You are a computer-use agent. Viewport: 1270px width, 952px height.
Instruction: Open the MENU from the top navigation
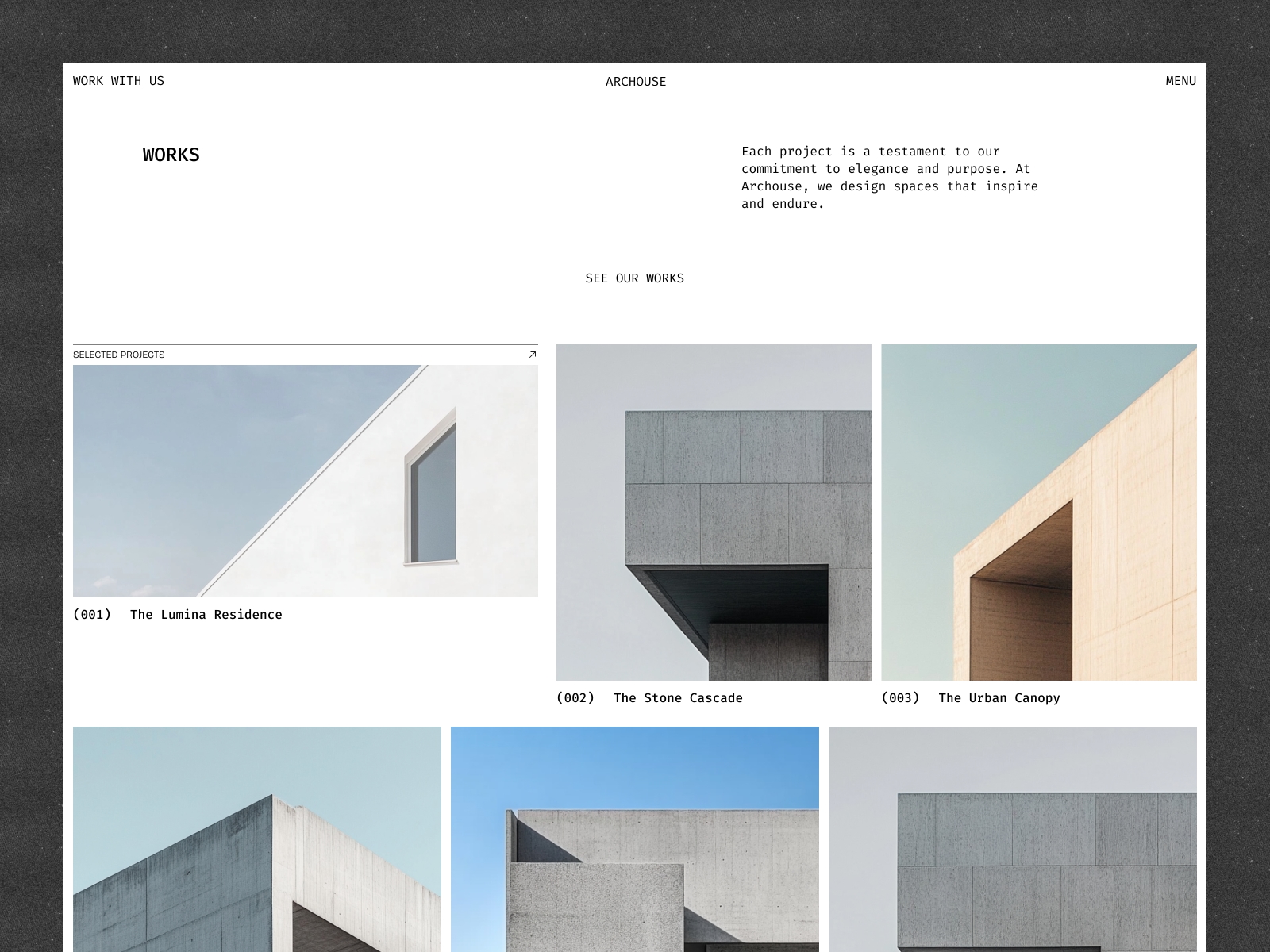tap(1181, 80)
